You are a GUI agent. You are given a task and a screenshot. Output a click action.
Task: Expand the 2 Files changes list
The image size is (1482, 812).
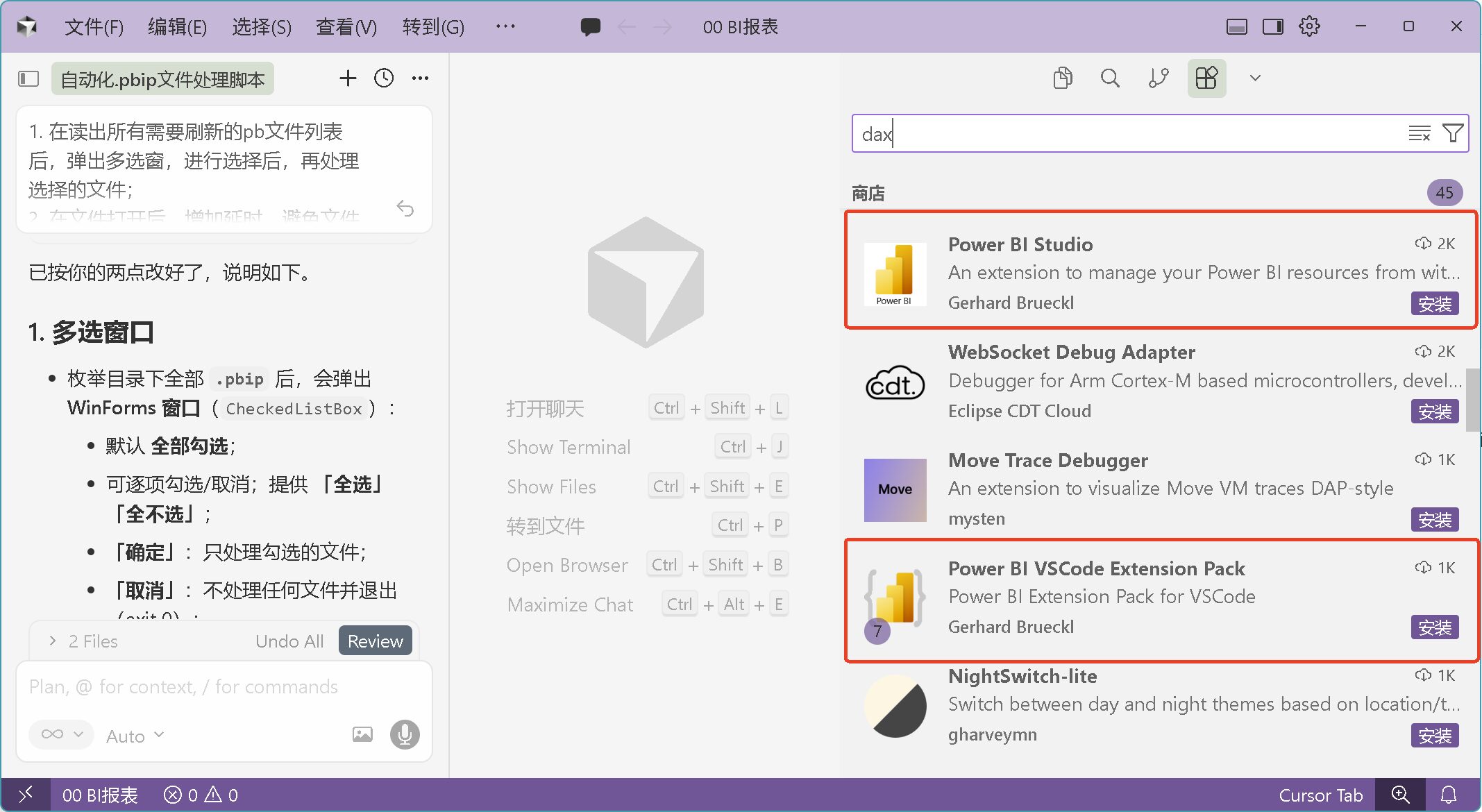pyautogui.click(x=83, y=641)
